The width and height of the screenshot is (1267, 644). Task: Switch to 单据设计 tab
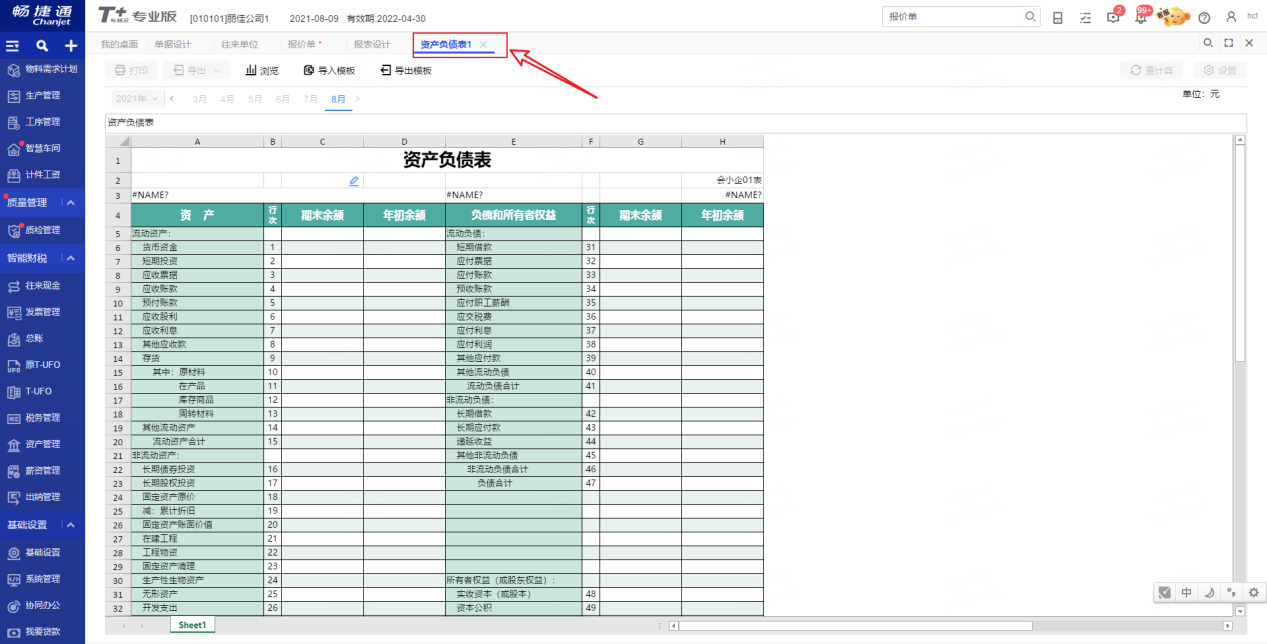click(x=172, y=44)
